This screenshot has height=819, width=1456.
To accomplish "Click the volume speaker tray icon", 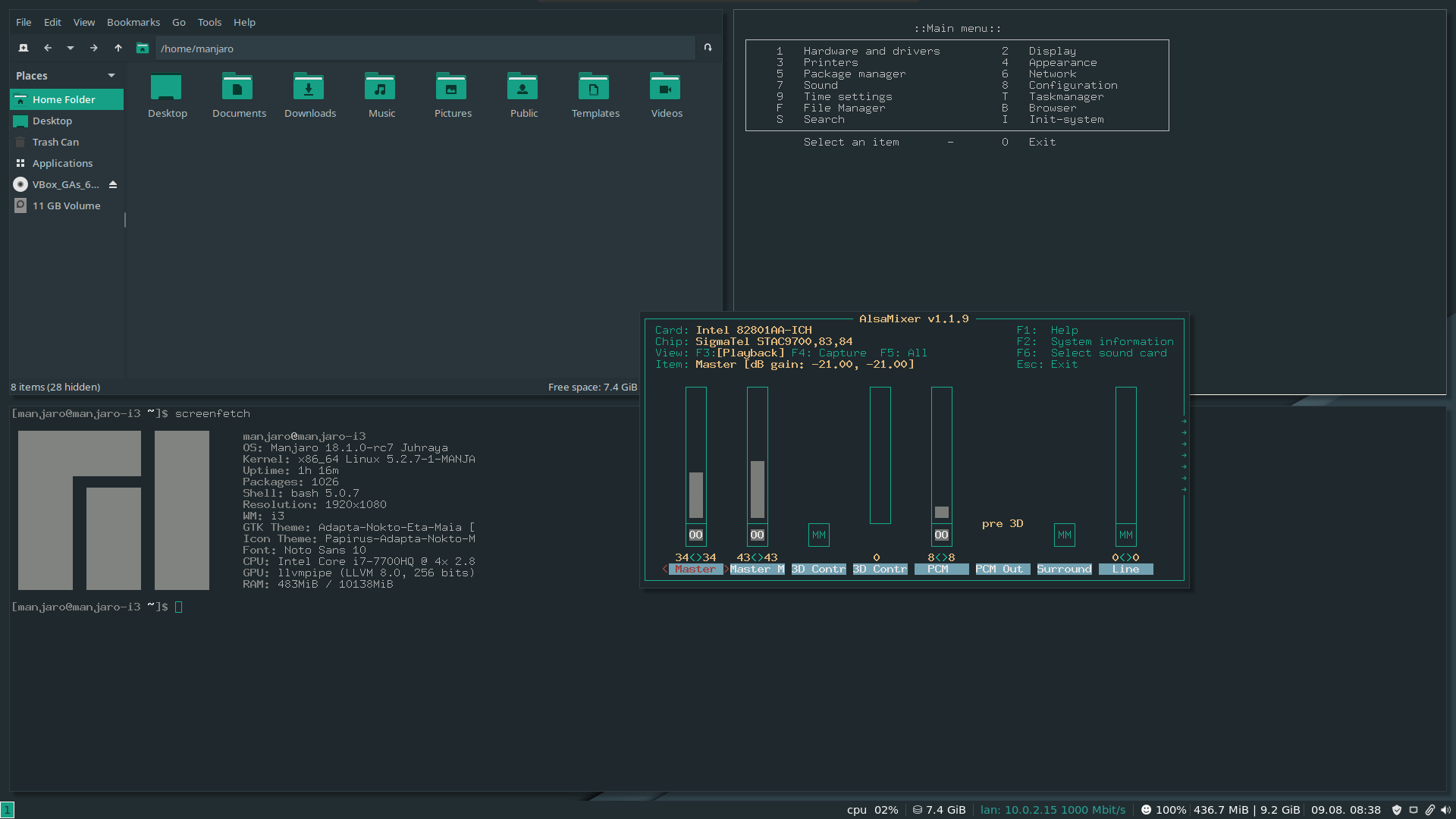I will tap(1445, 810).
